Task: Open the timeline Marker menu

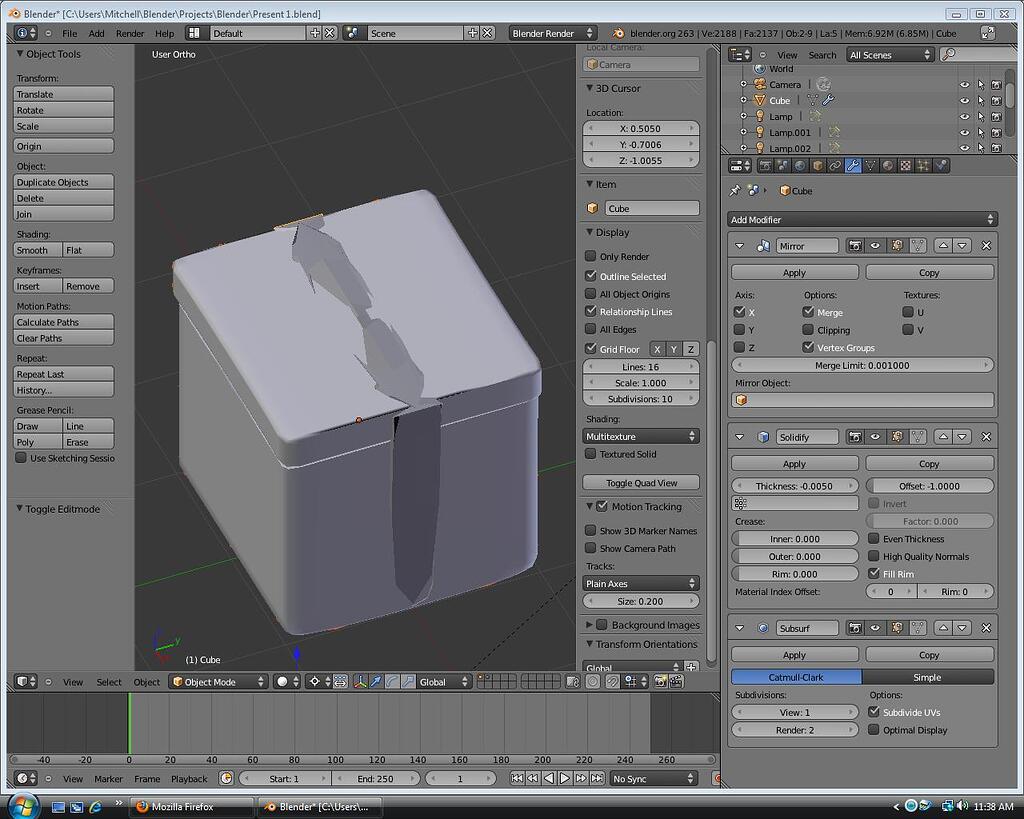Action: pos(108,779)
